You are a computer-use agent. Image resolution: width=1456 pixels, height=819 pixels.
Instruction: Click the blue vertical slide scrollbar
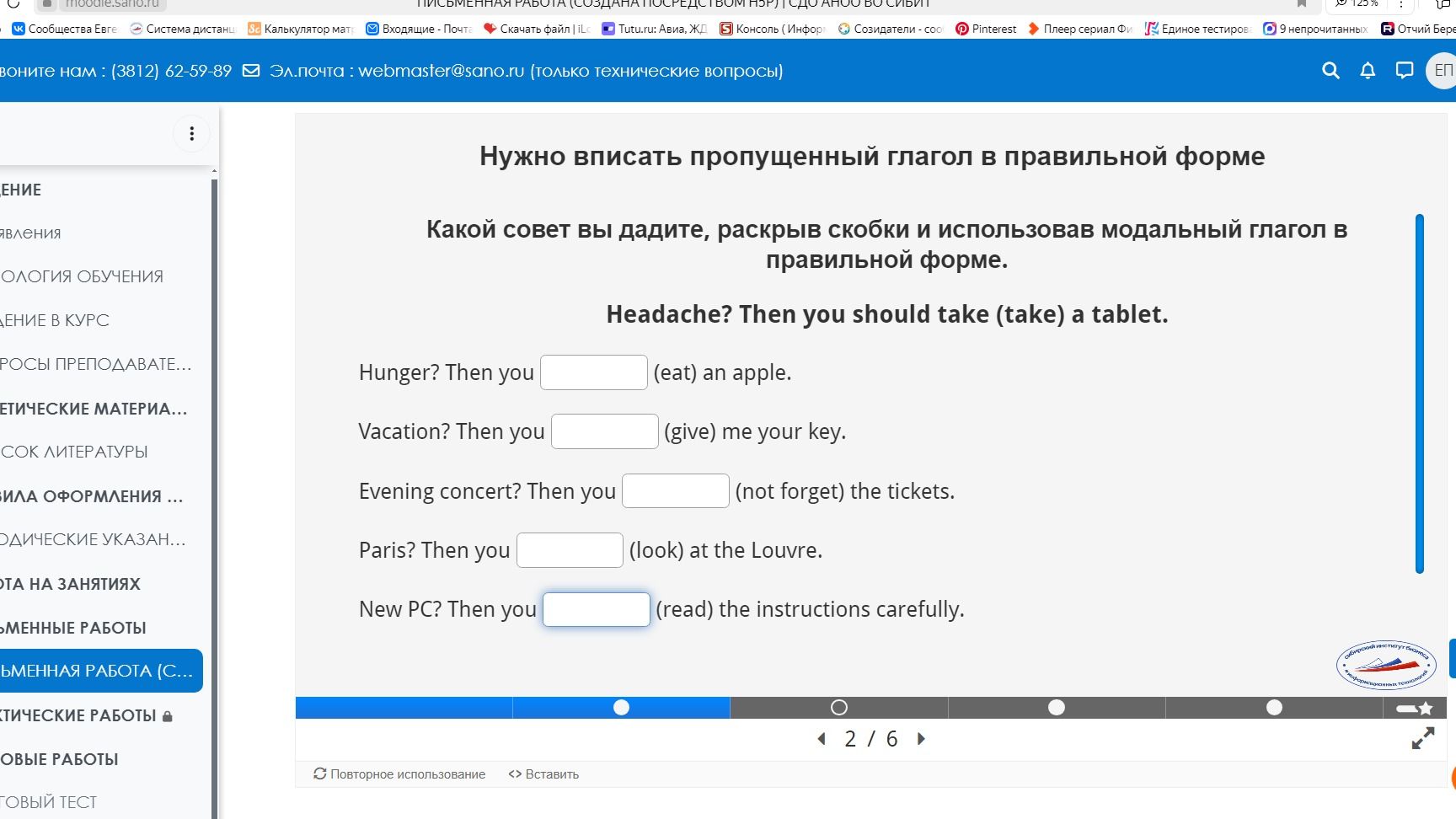[1420, 393]
